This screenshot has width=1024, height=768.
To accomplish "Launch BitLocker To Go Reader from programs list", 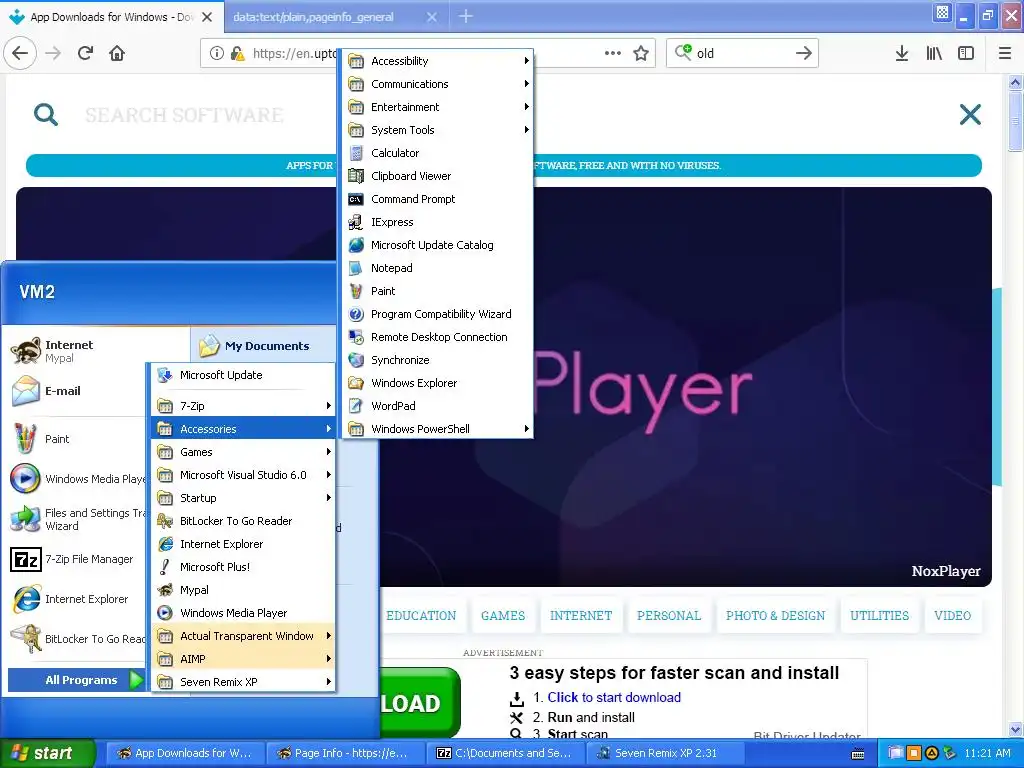I will coord(244,520).
